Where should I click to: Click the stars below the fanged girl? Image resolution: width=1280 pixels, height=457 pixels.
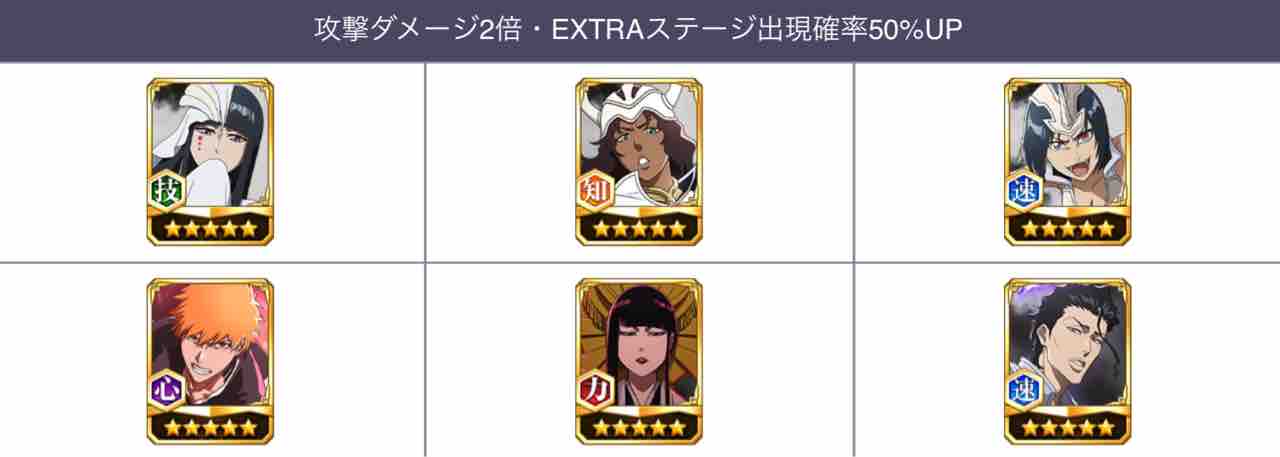(x=1067, y=229)
